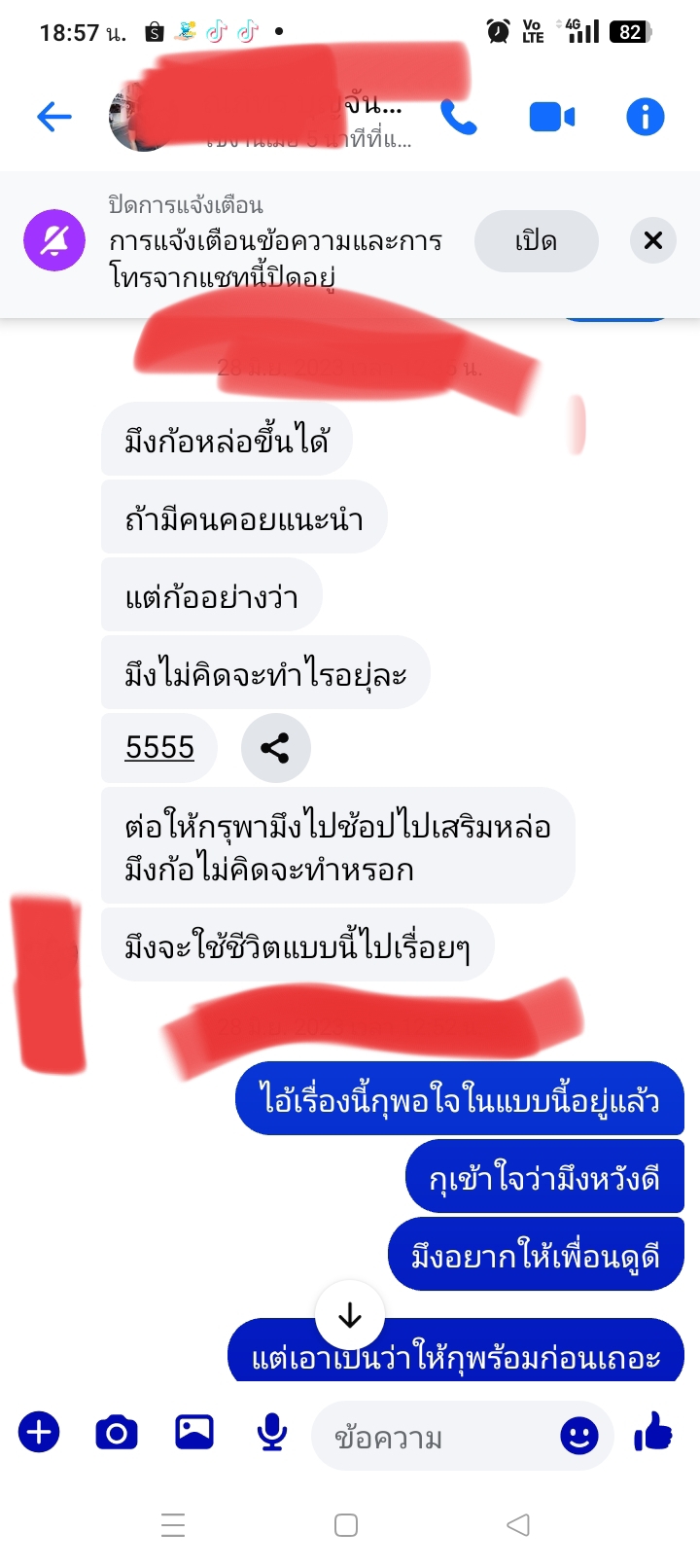Open conversation info with the i icon
700x1568 pixels.
646,118
